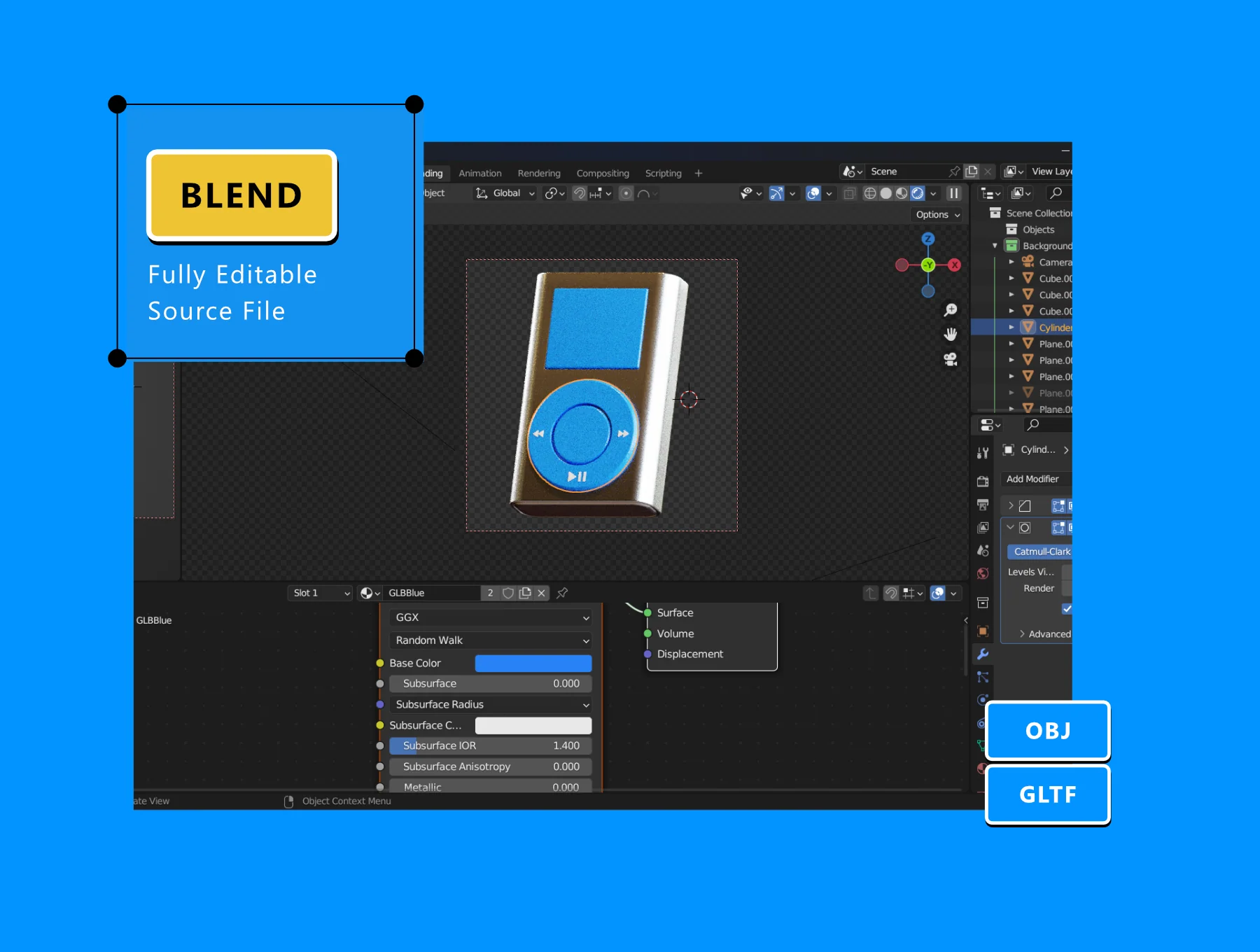Toggle viewport overlays visibility
The width and height of the screenshot is (1260, 952).
[x=813, y=193]
